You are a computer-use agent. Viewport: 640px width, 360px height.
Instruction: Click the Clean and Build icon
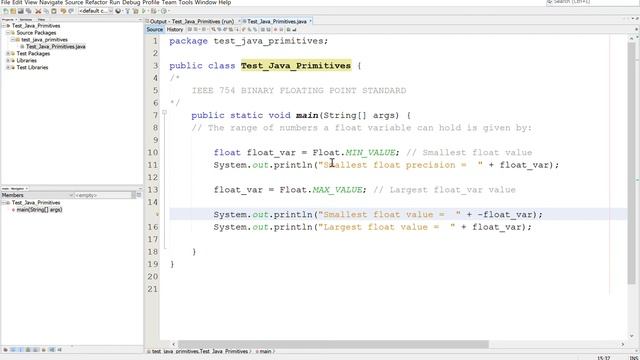coord(135,11)
